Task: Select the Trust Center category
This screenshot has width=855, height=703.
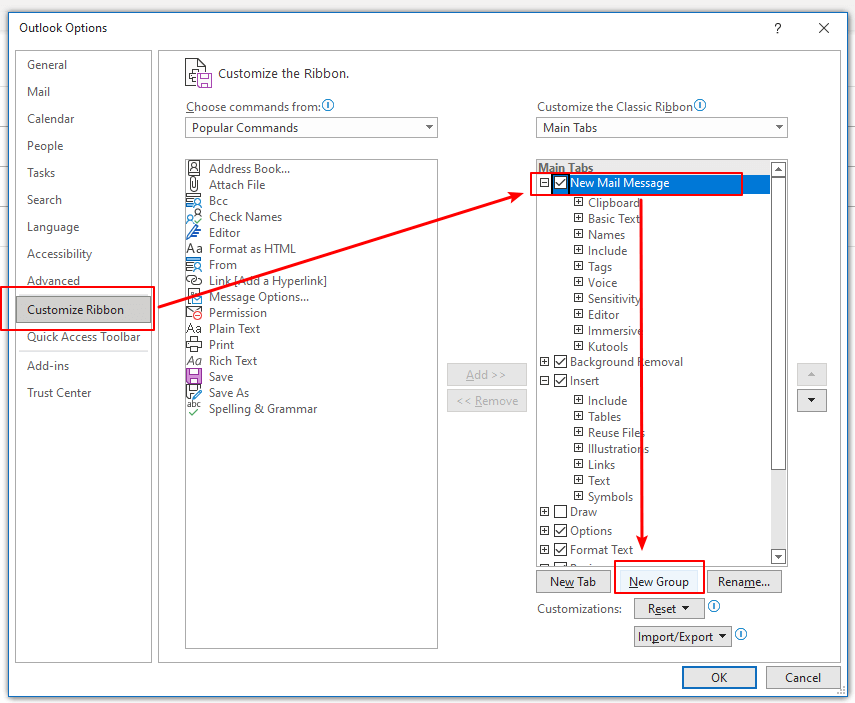Action: coord(60,392)
